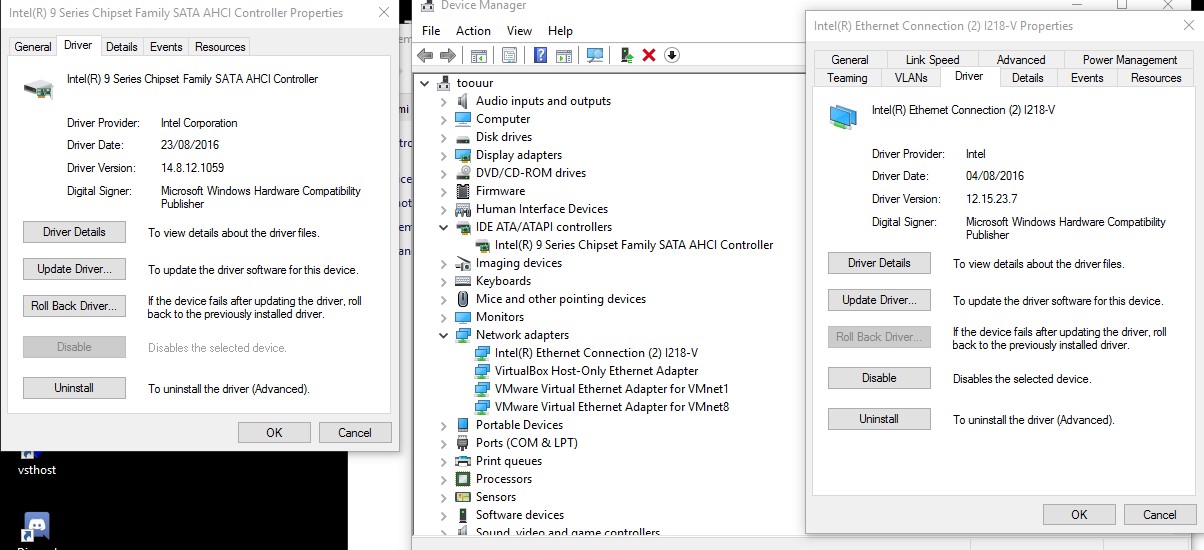The height and width of the screenshot is (550, 1204).
Task: Open Advanced tab in Ethernet Properties
Action: (1021, 60)
